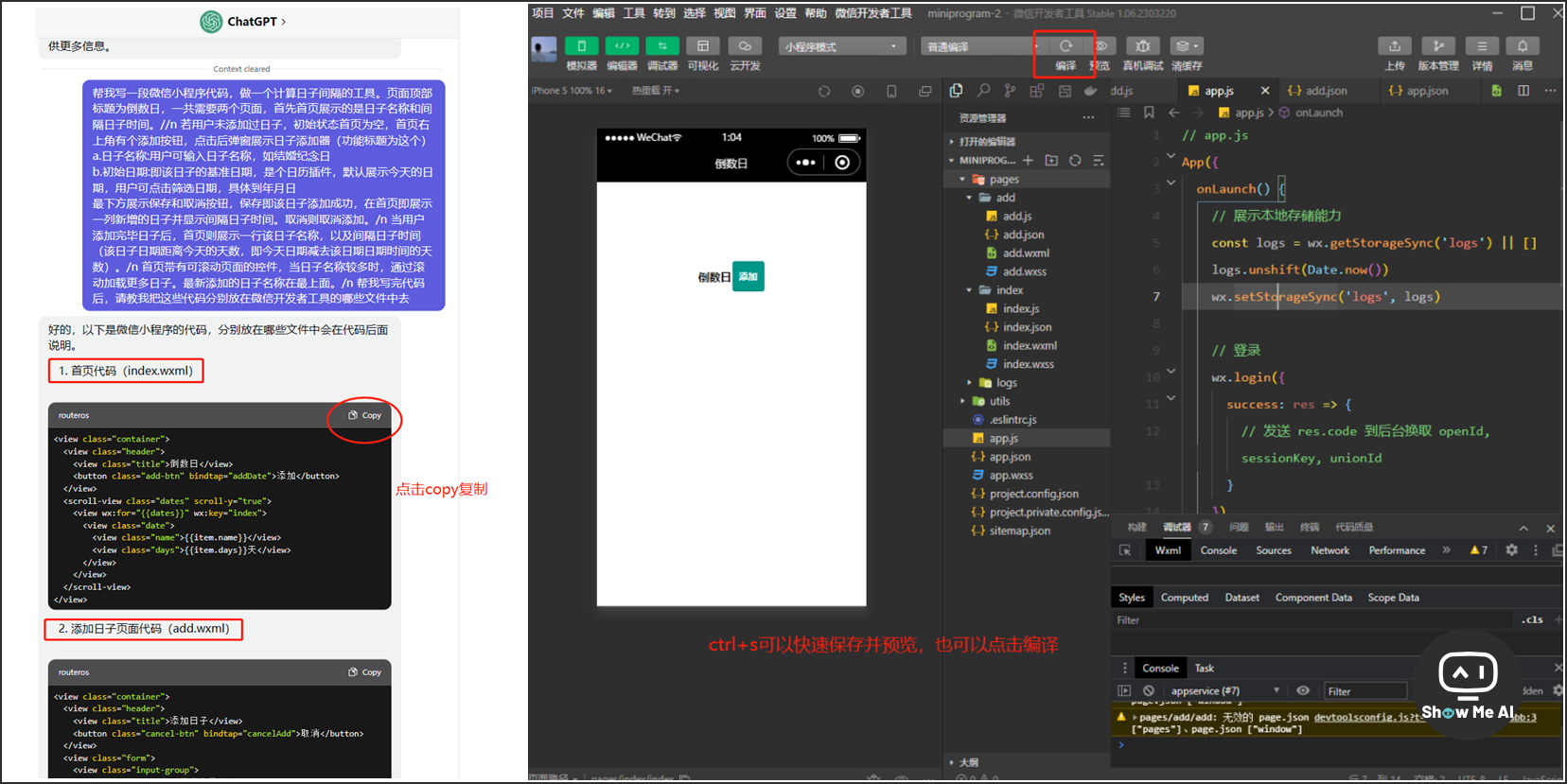
Task: Open the 消息 notifications bell icon
Action: (1523, 45)
